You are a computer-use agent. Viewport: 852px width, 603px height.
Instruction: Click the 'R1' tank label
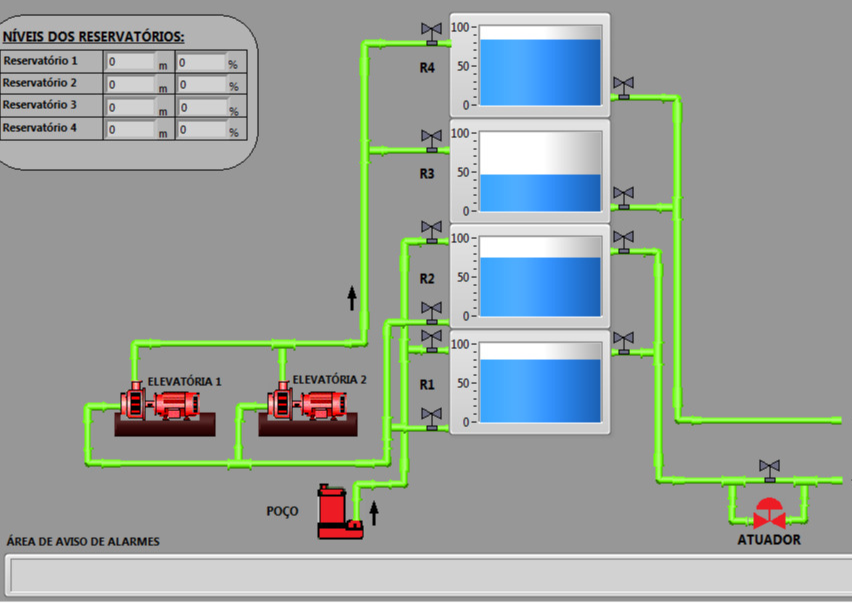[427, 385]
